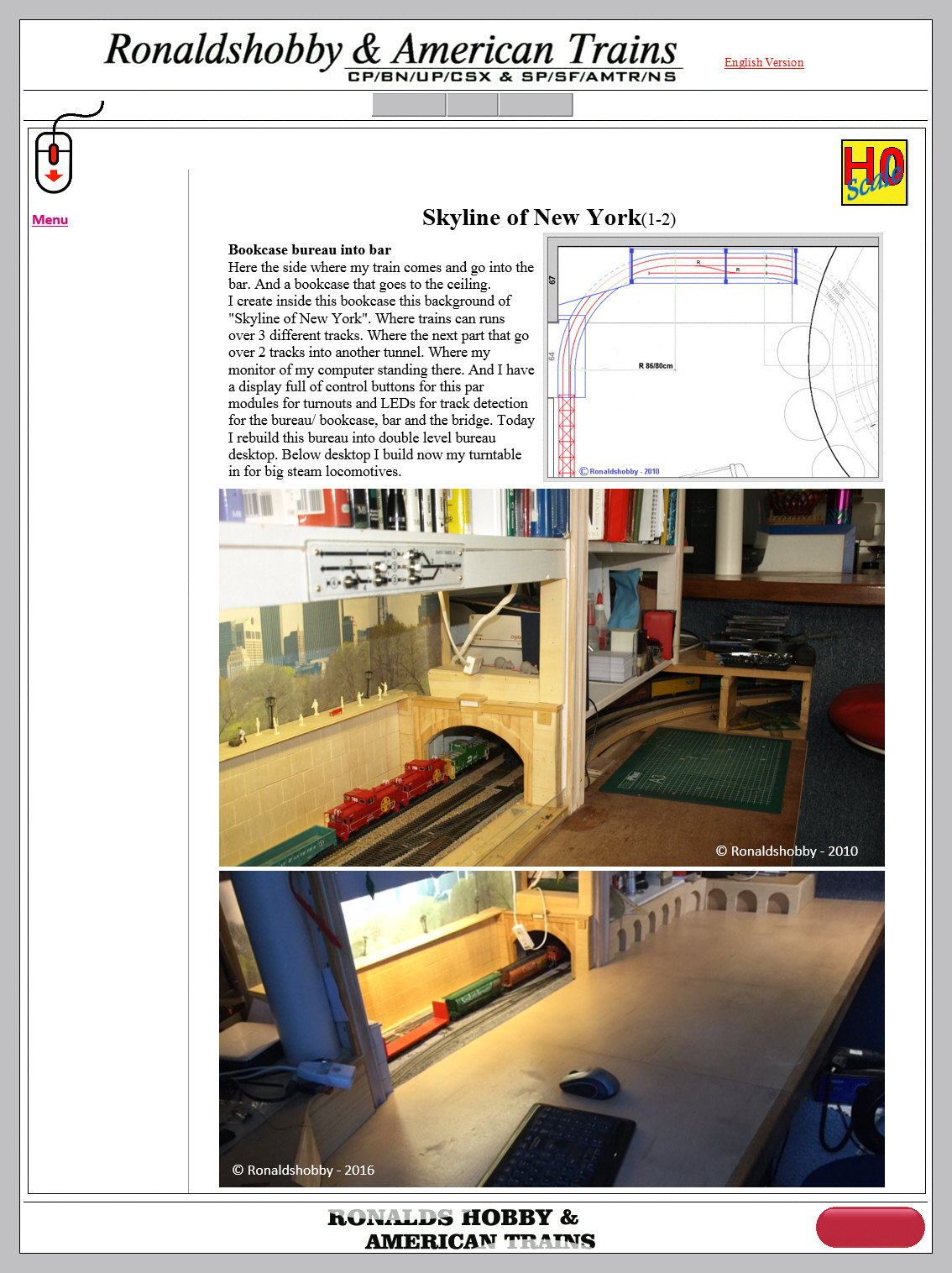The image size is (952, 1273).
Task: Open the track plan diagram image
Action: 713,358
